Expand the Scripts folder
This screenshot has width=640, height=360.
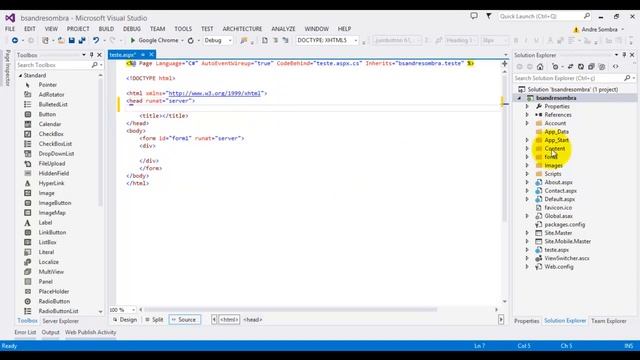tap(527, 174)
